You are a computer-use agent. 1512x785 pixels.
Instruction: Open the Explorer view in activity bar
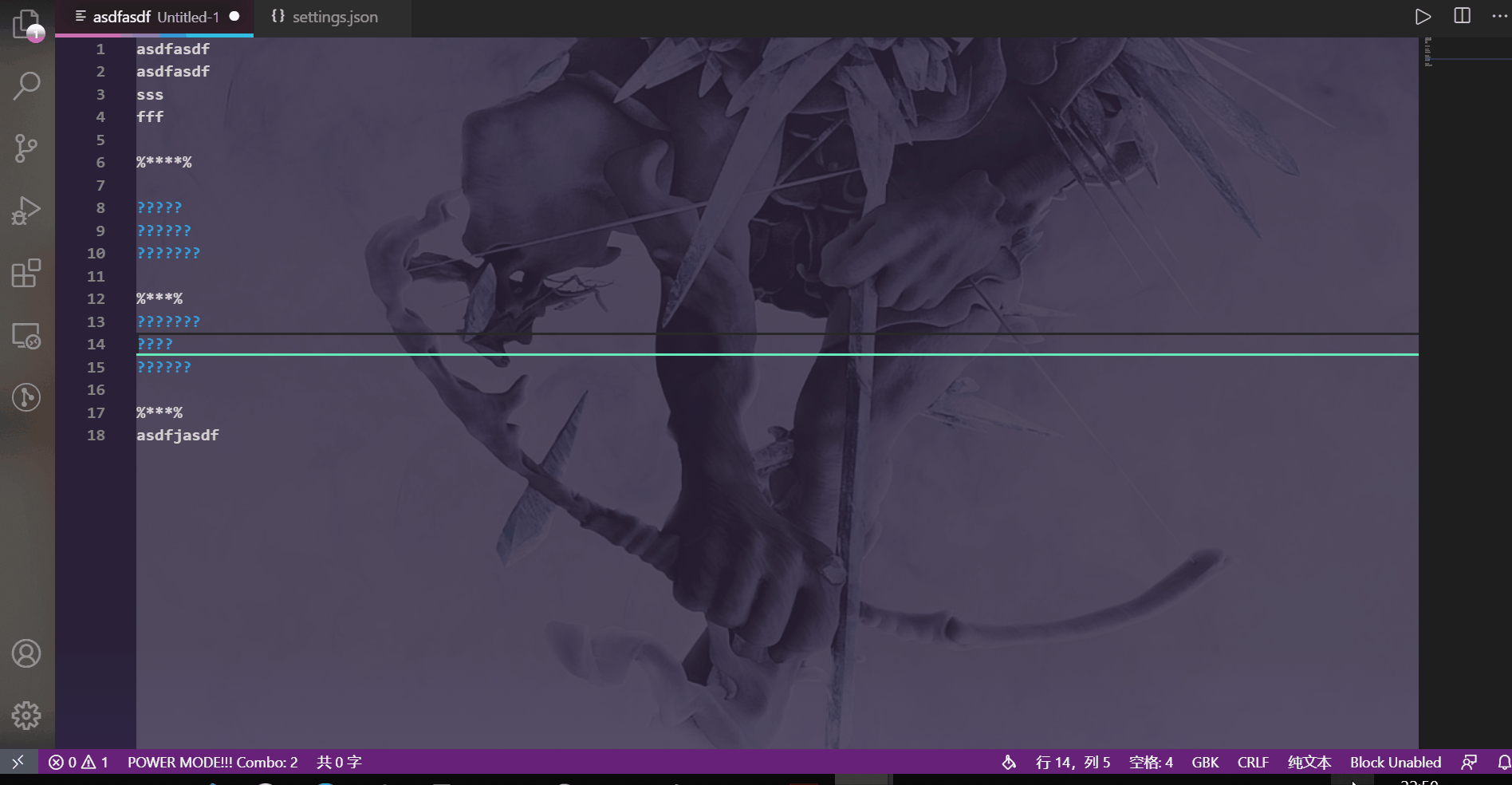(x=26, y=24)
